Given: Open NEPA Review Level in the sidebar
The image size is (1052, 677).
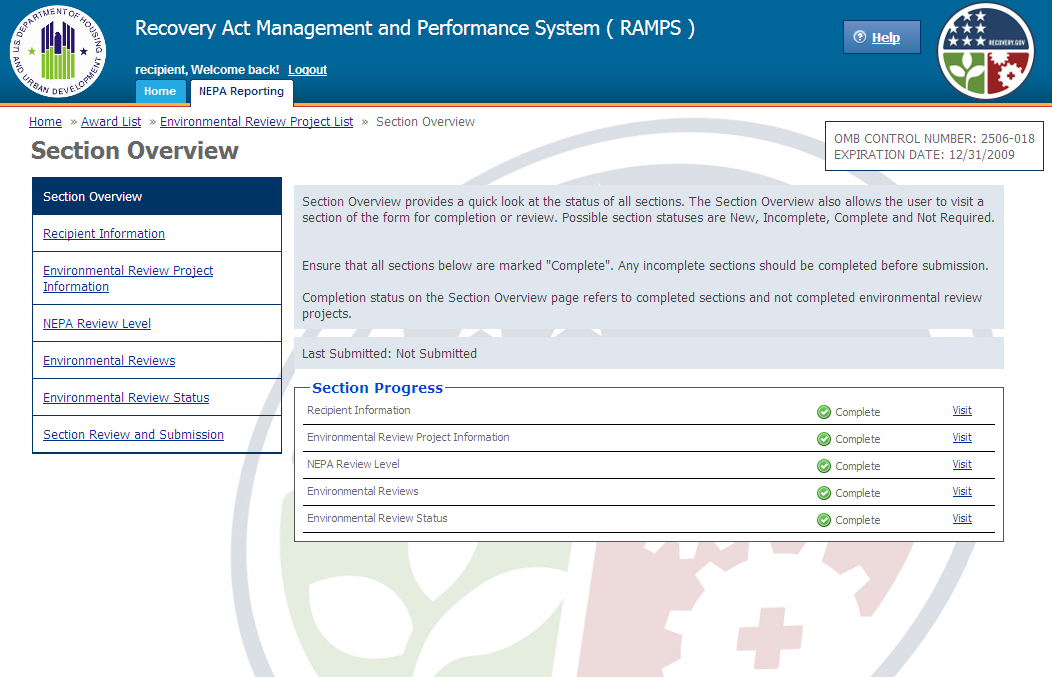Looking at the screenshot, I should [x=97, y=324].
